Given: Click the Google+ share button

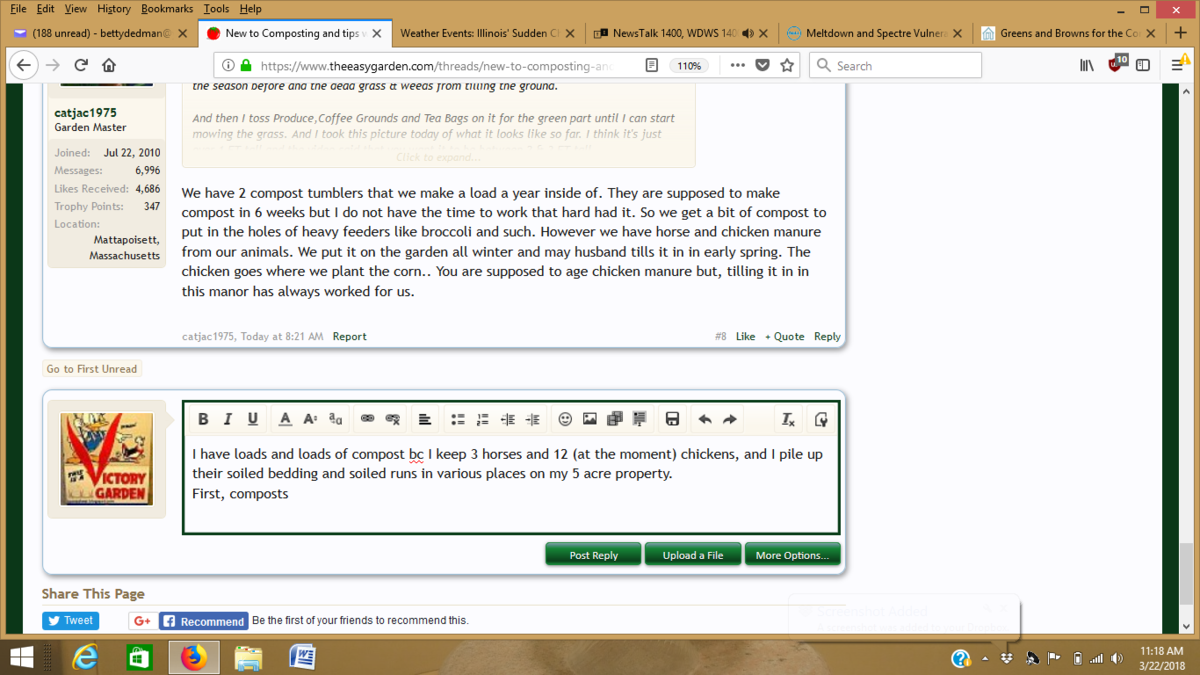Looking at the screenshot, I should [x=141, y=621].
